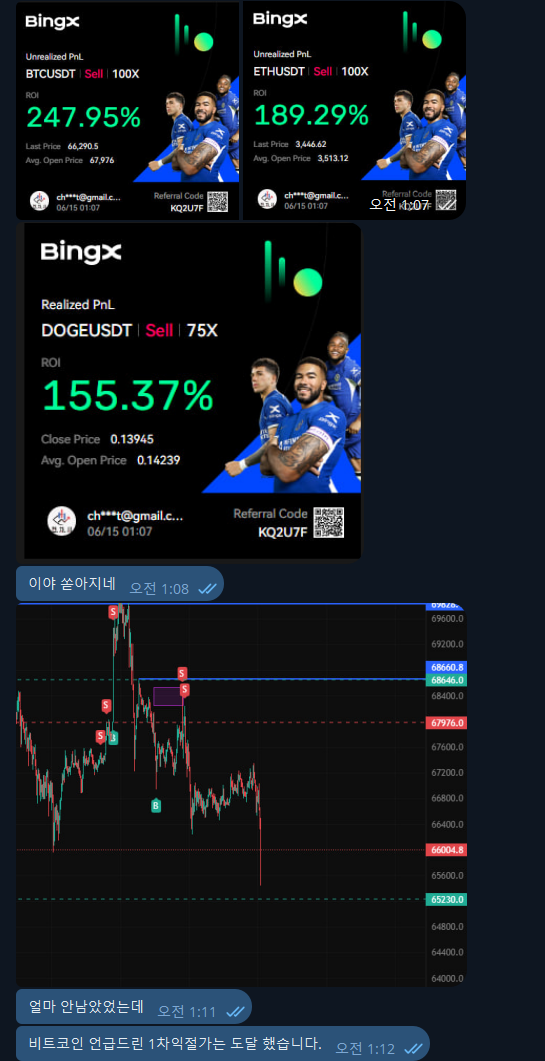Click the QR code on the DOGEUSDT card
Image resolution: width=545 pixels, height=1061 pixels.
pyautogui.click(x=328, y=523)
